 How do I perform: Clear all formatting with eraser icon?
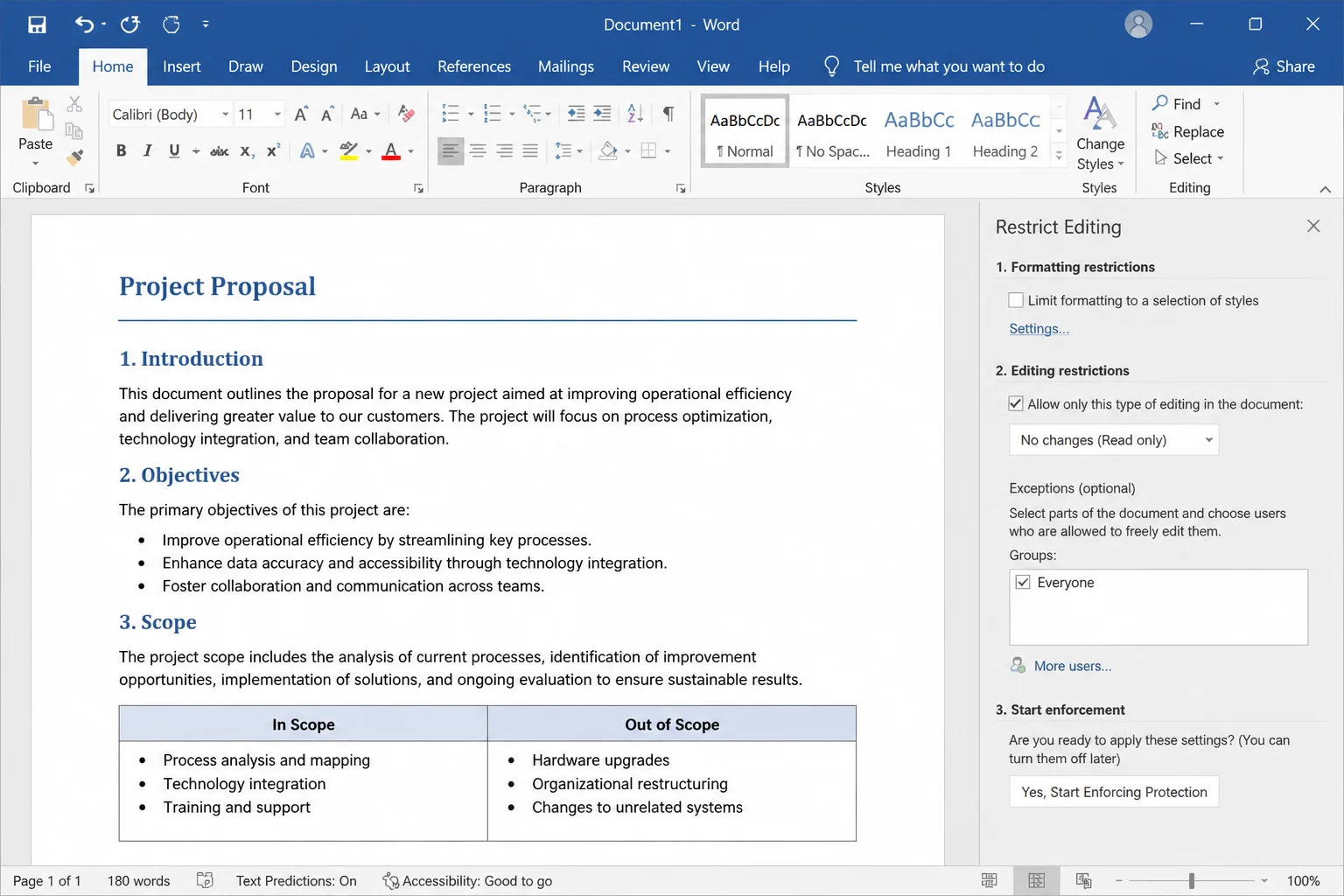click(406, 114)
